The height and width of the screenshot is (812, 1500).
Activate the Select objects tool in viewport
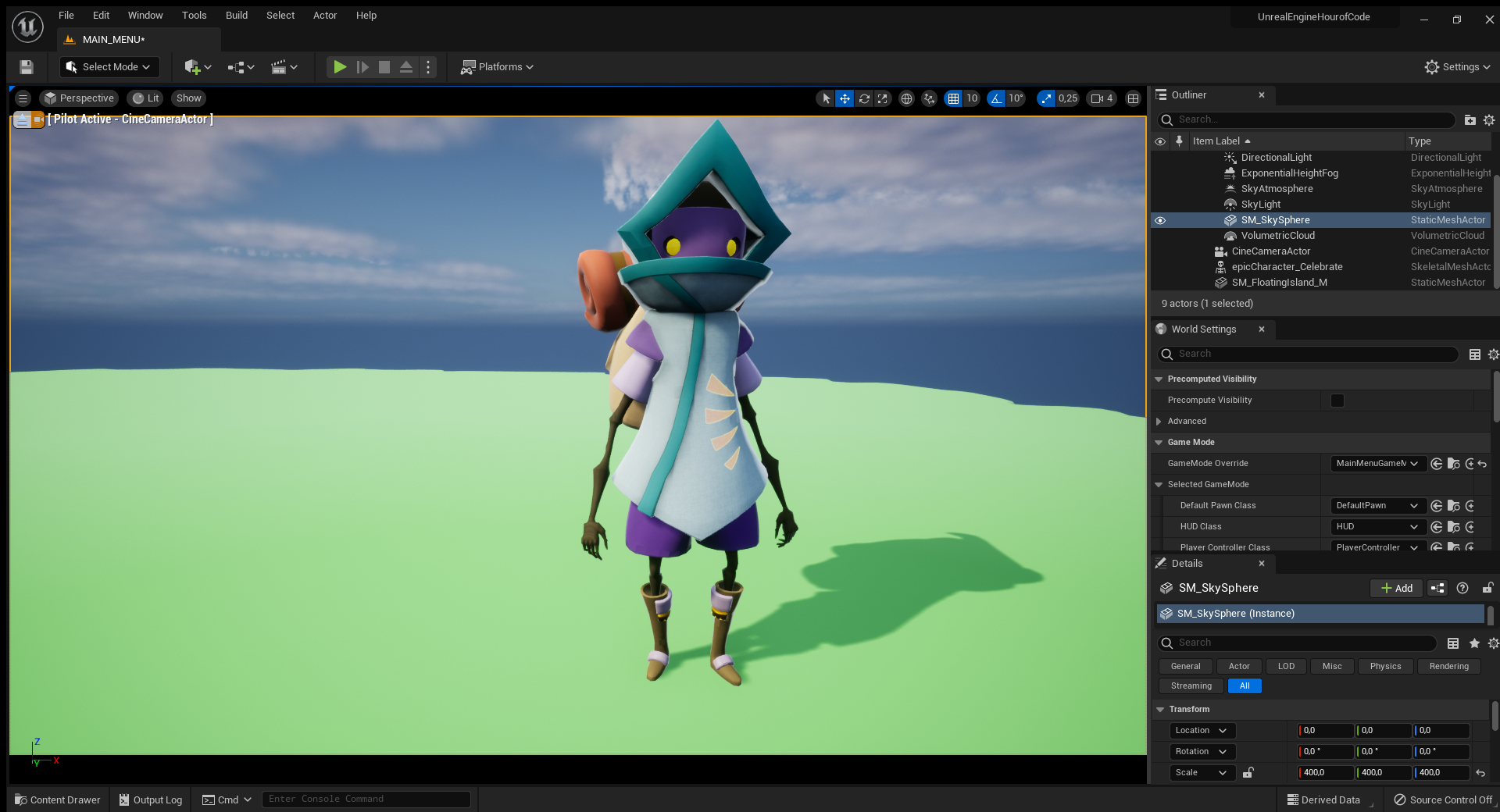(x=826, y=98)
